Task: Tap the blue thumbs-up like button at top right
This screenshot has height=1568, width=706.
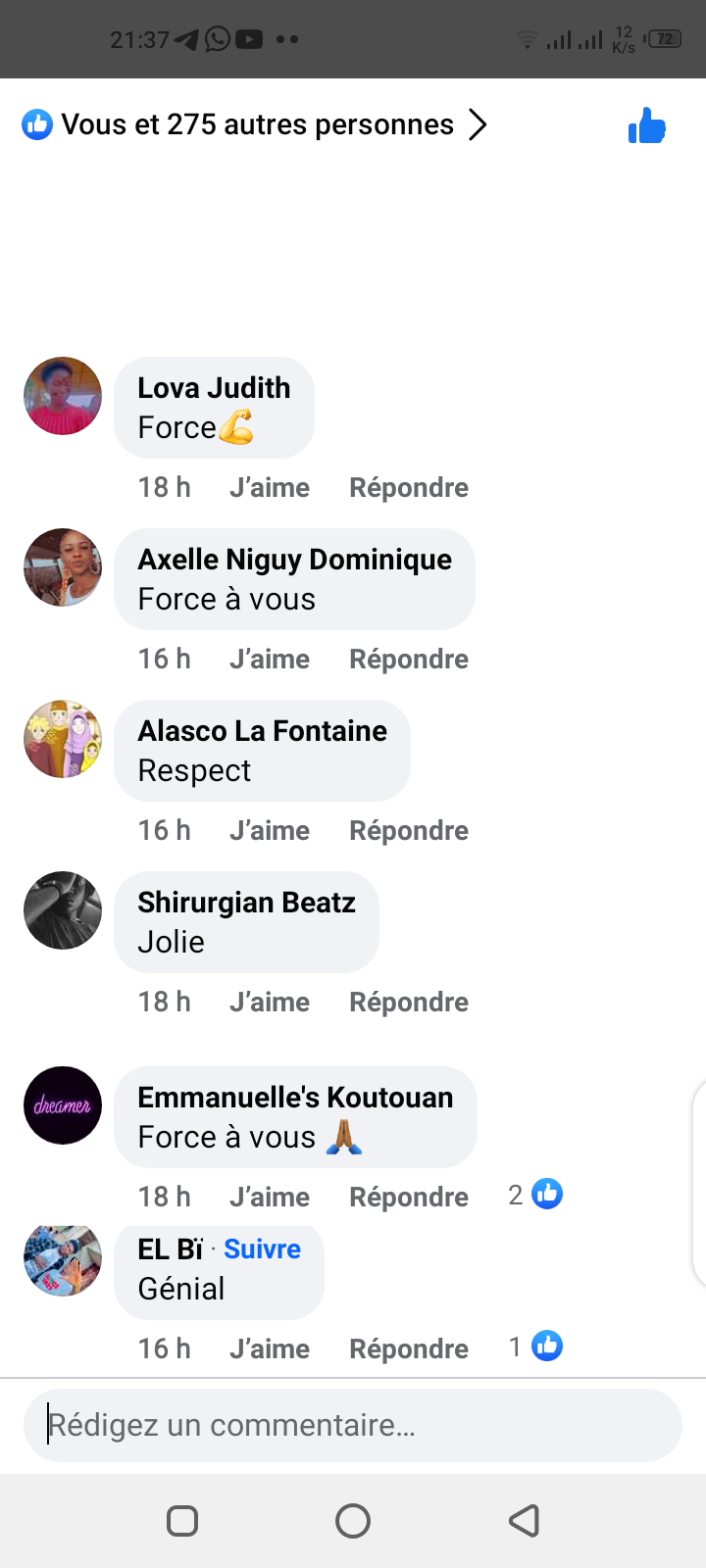Action: tap(647, 125)
